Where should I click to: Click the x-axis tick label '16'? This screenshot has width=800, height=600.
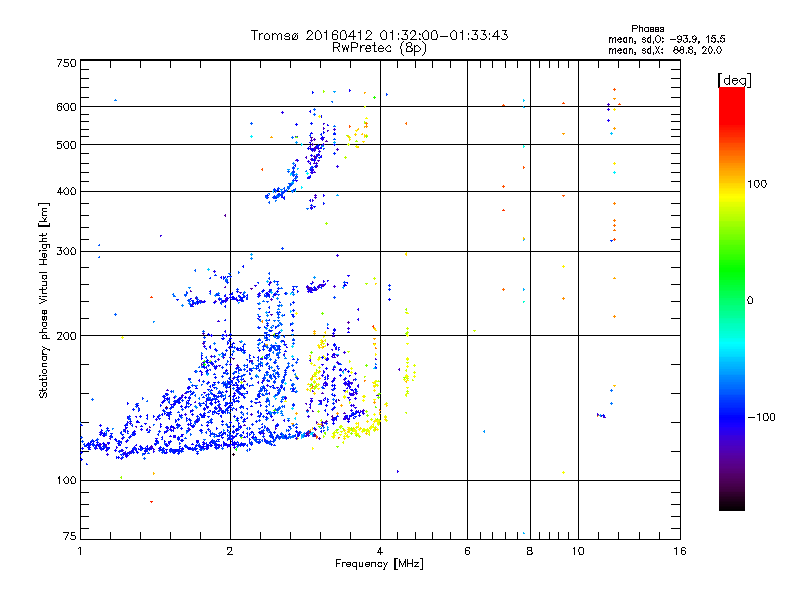pyautogui.click(x=680, y=551)
